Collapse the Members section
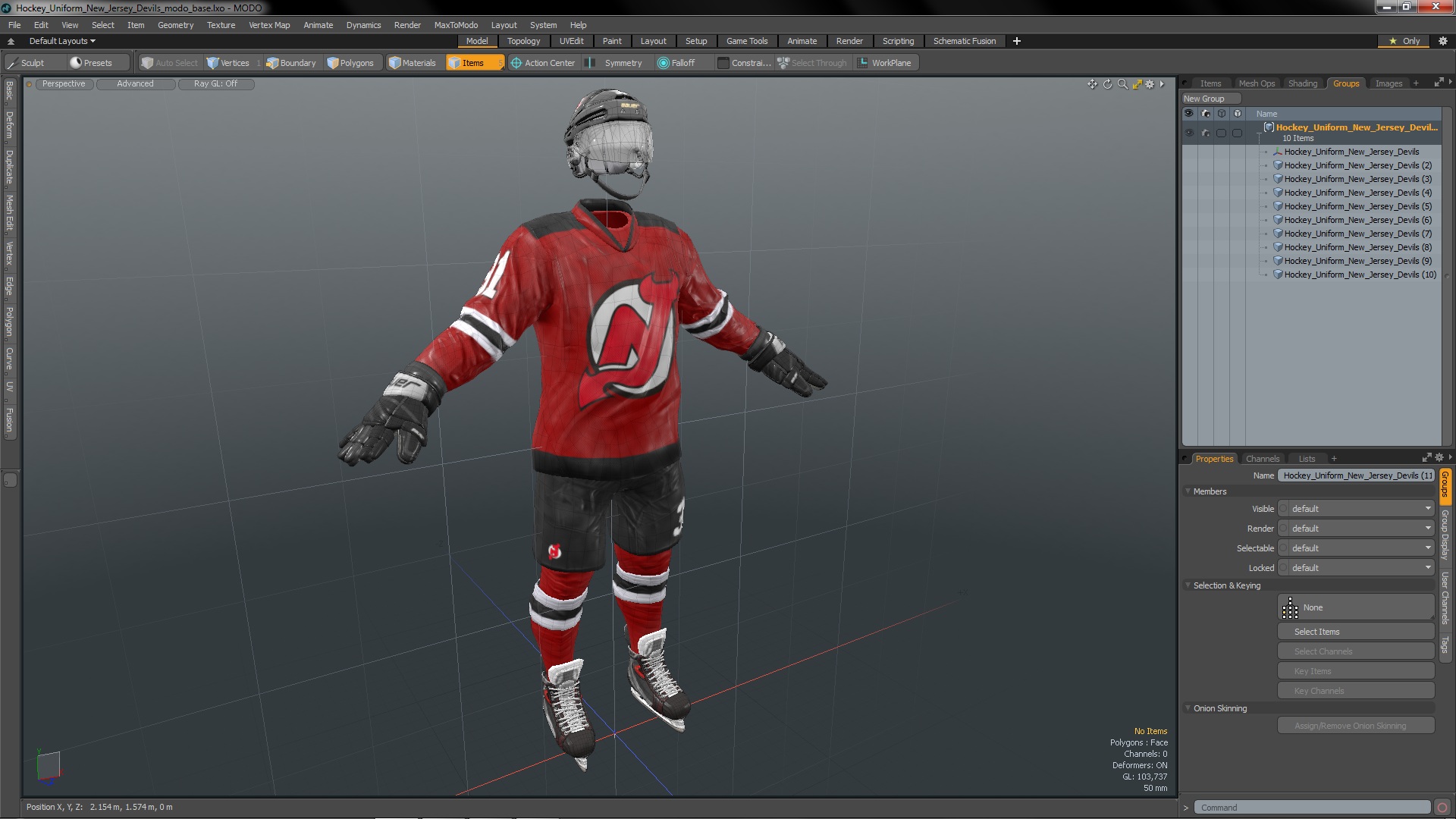This screenshot has width=1456, height=819. coord(1188,491)
